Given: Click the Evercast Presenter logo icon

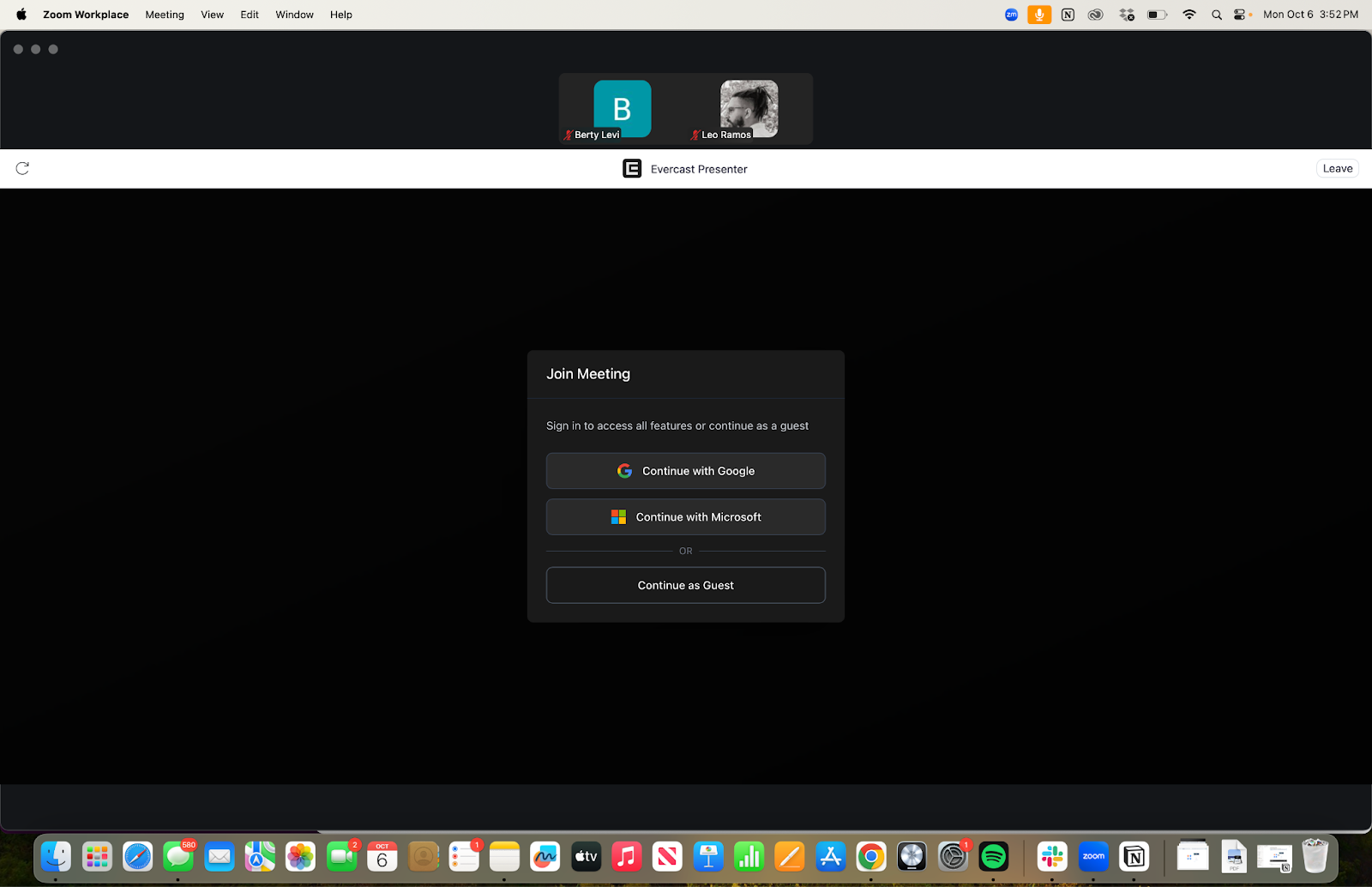Looking at the screenshot, I should [632, 168].
